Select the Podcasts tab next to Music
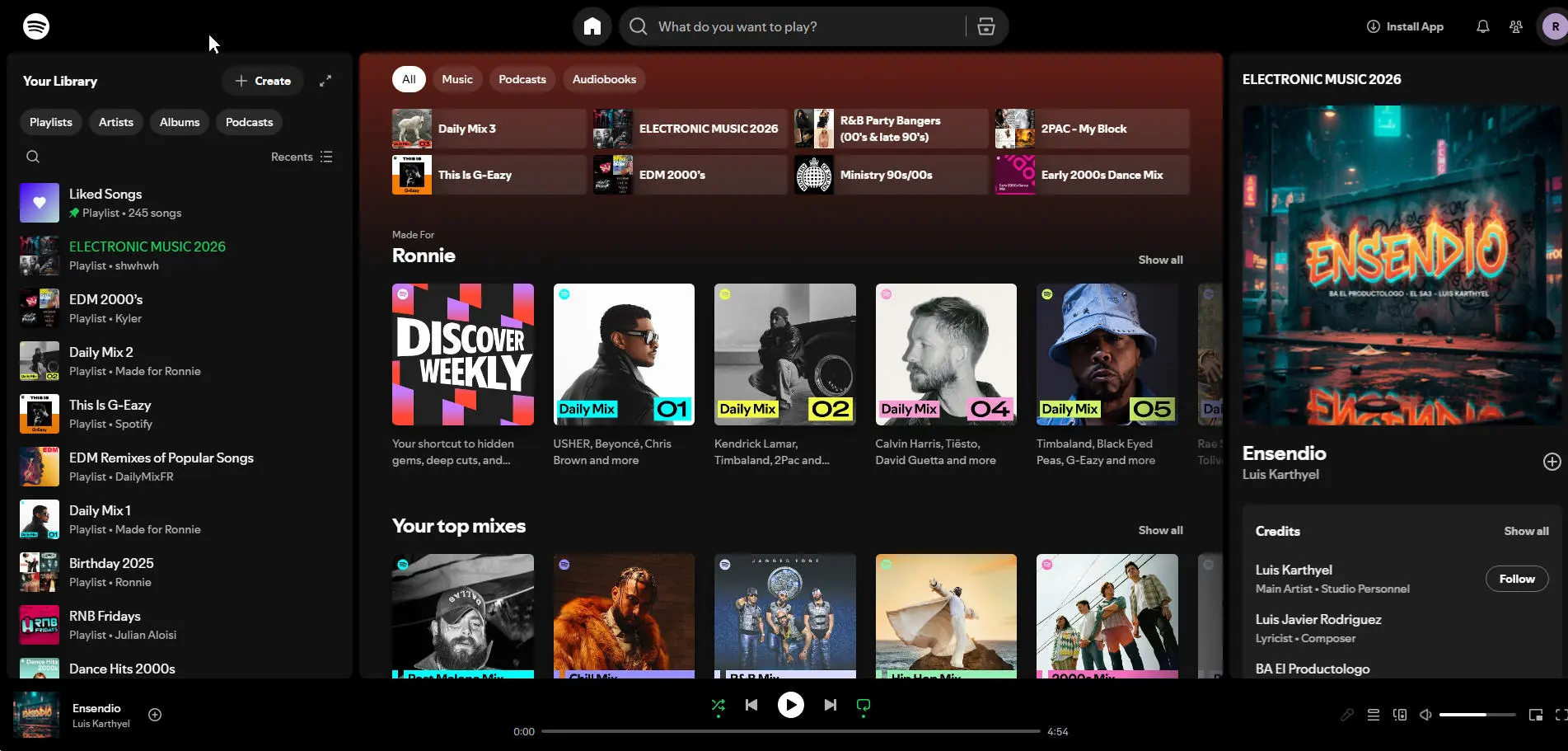 522,79
